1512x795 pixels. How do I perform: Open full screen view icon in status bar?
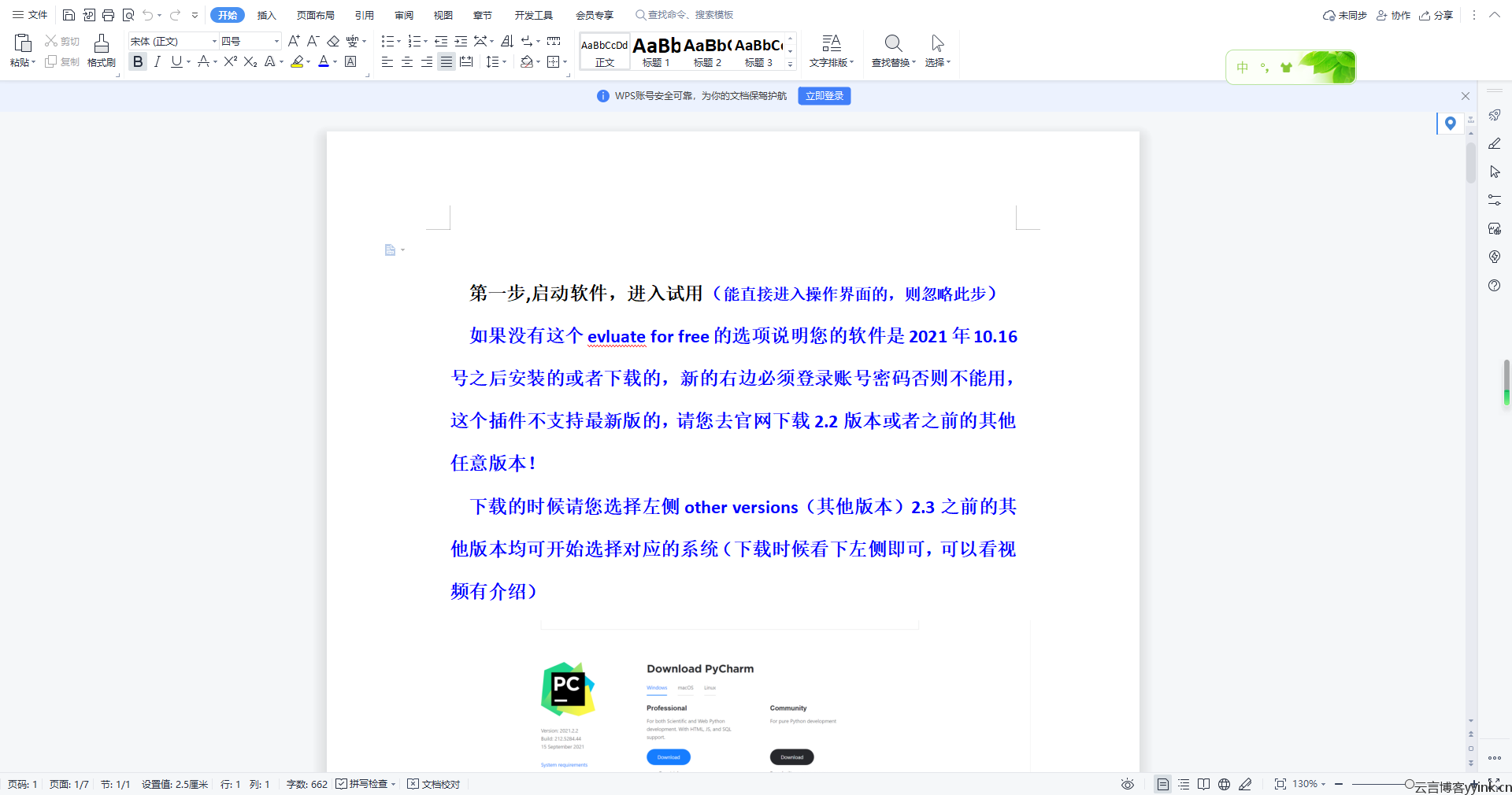tap(1280, 784)
